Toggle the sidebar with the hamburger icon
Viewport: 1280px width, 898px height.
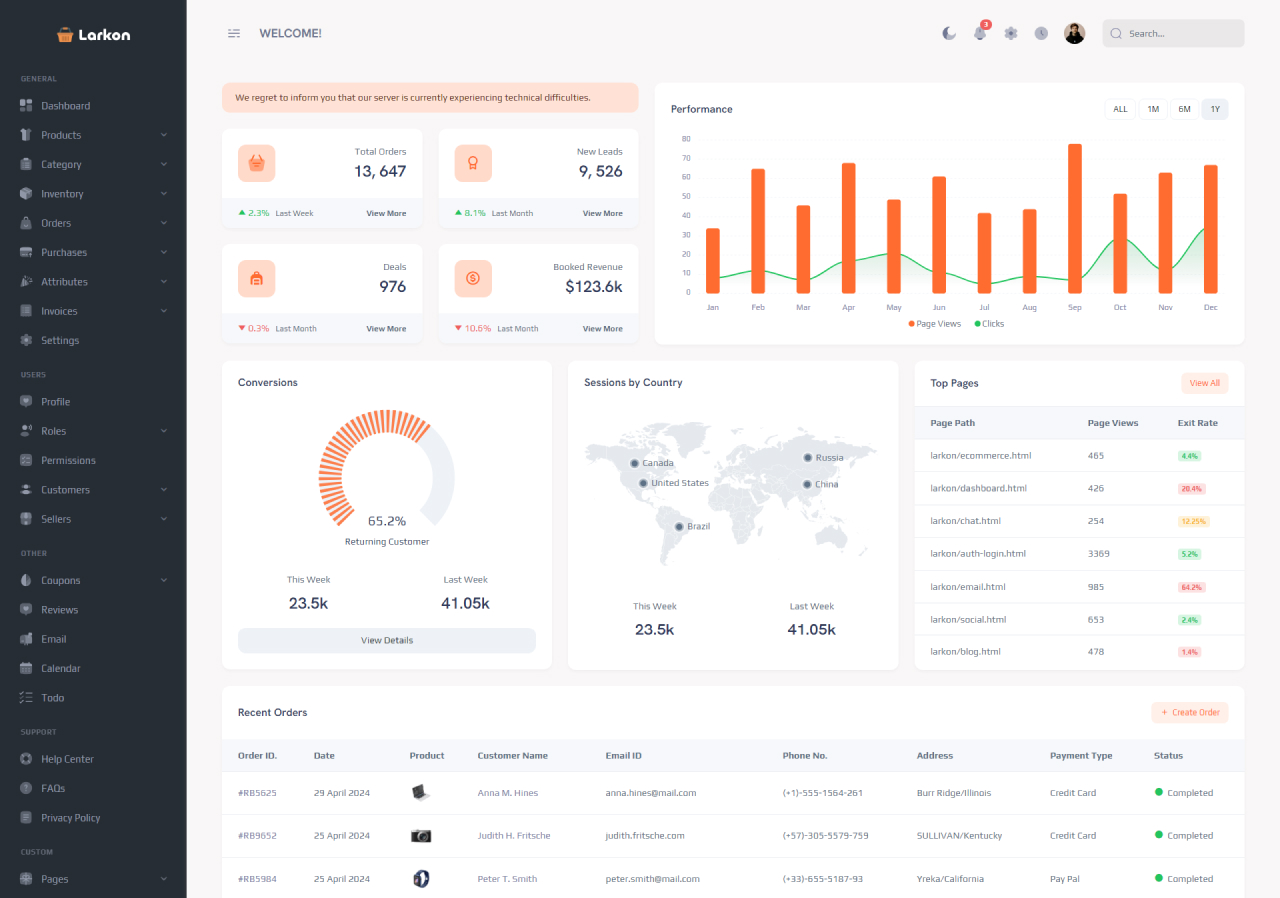click(x=234, y=33)
